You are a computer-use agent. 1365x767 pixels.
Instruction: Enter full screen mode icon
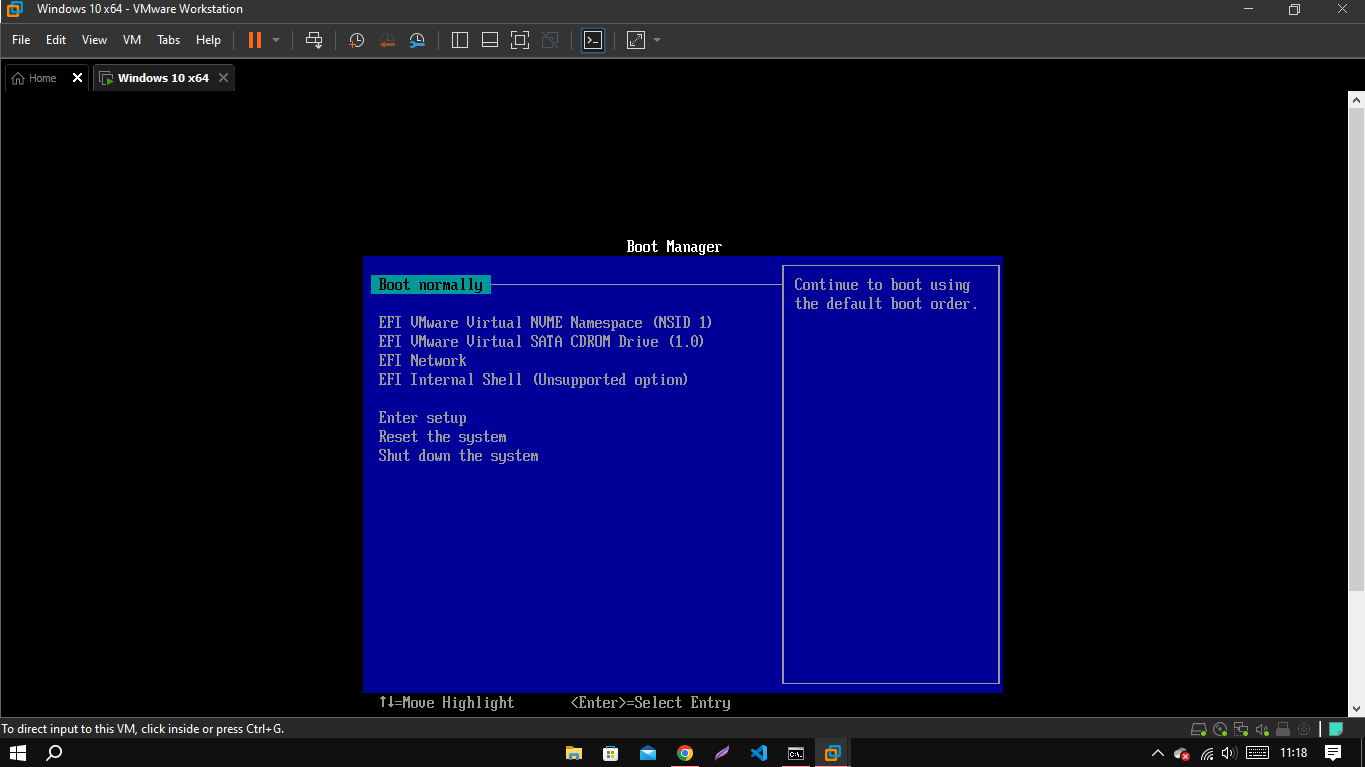click(519, 40)
